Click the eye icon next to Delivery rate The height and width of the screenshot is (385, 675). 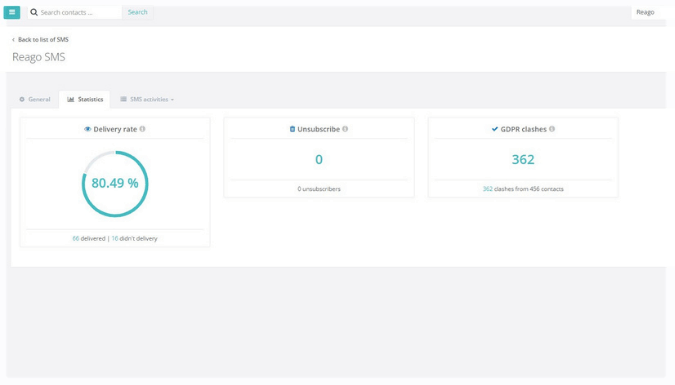click(87, 129)
